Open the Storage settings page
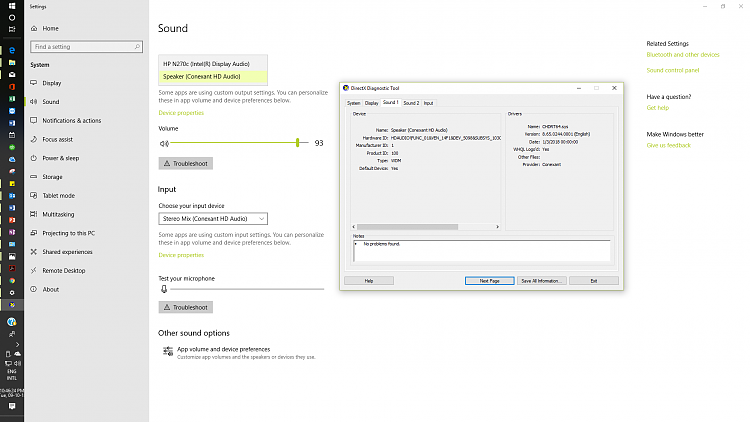This screenshot has width=750, height=422. [x=52, y=177]
